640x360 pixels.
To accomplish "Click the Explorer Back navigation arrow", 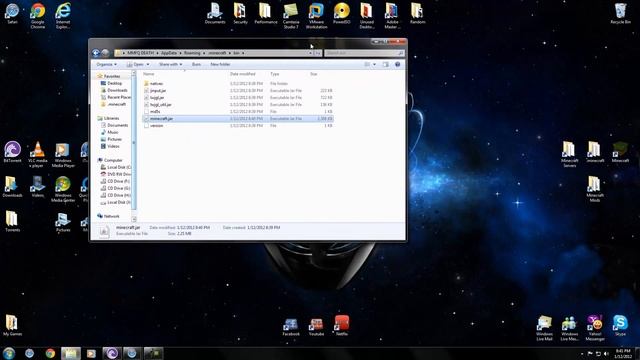I will [x=96, y=53].
